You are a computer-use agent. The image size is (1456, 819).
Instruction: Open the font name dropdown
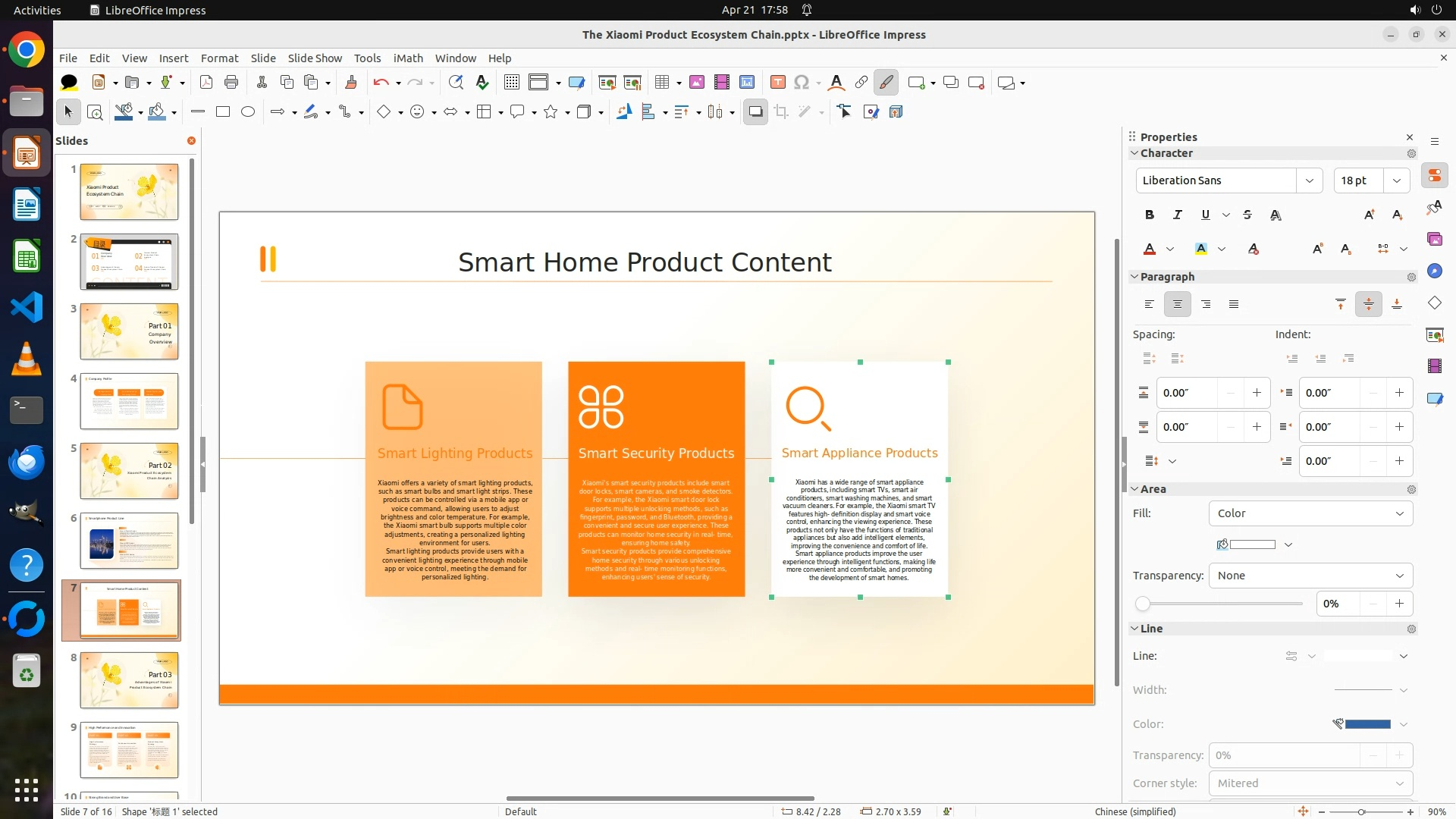tap(1310, 180)
